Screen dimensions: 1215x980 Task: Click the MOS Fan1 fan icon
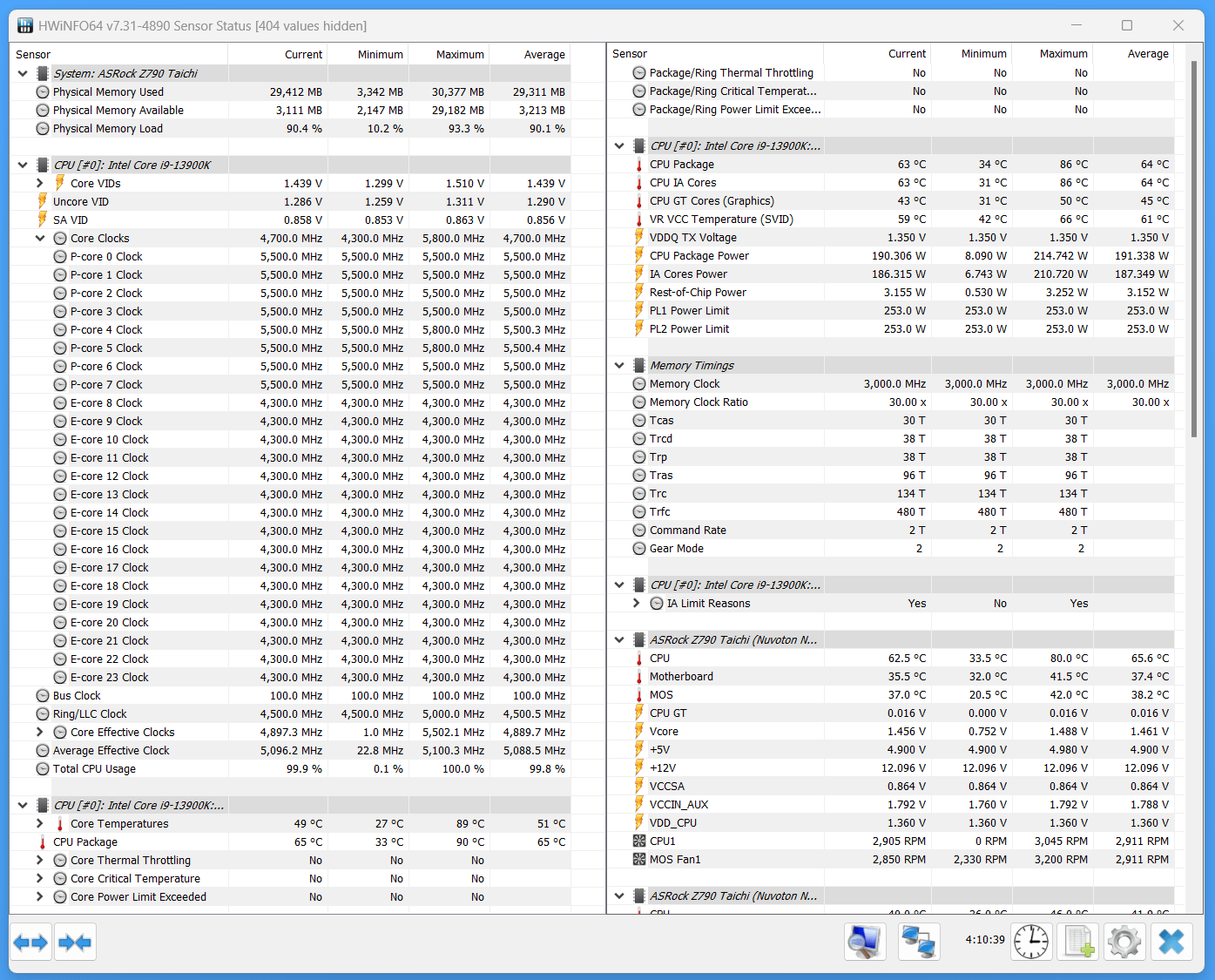click(639, 860)
